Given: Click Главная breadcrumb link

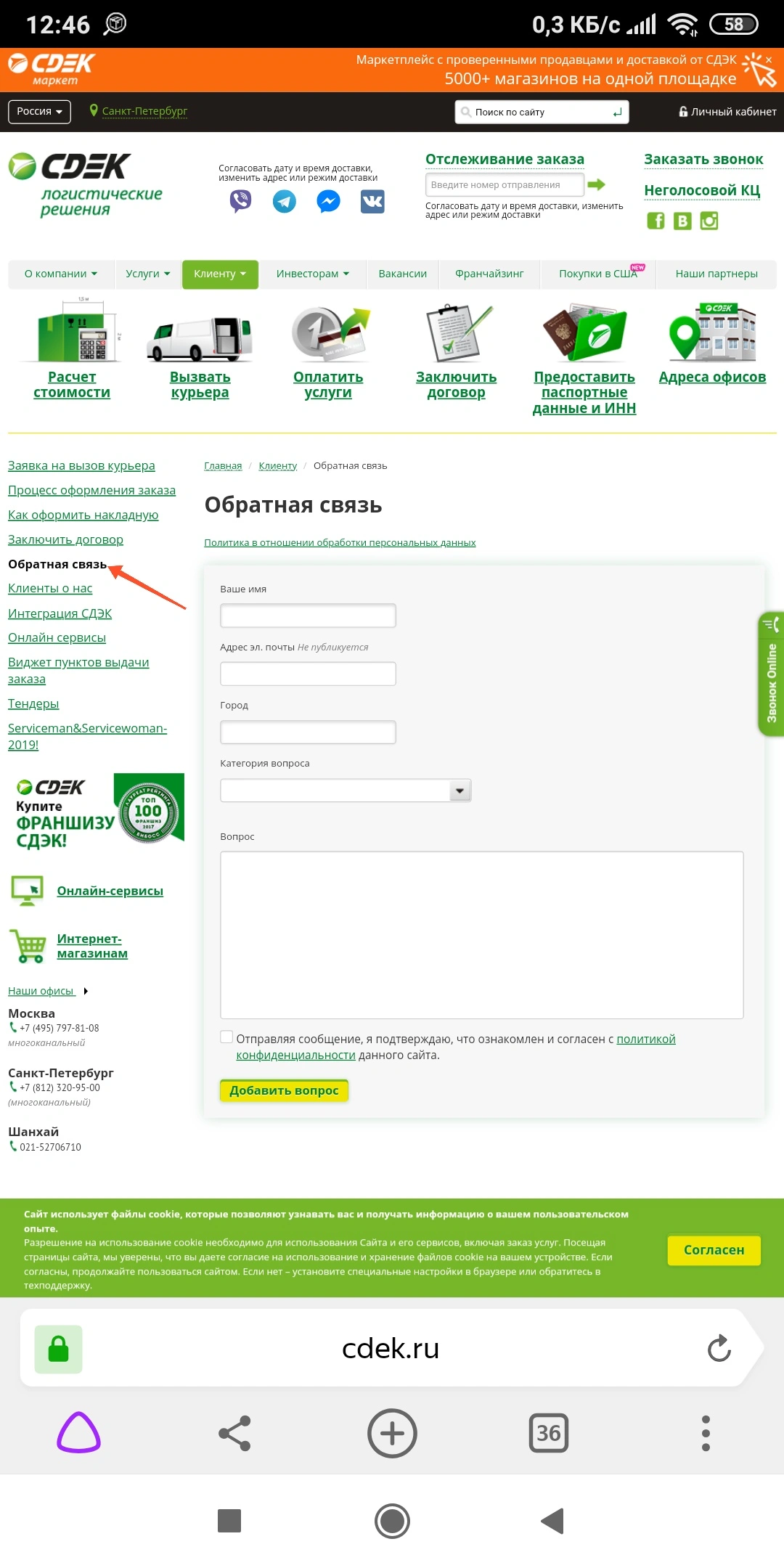Looking at the screenshot, I should [x=223, y=466].
